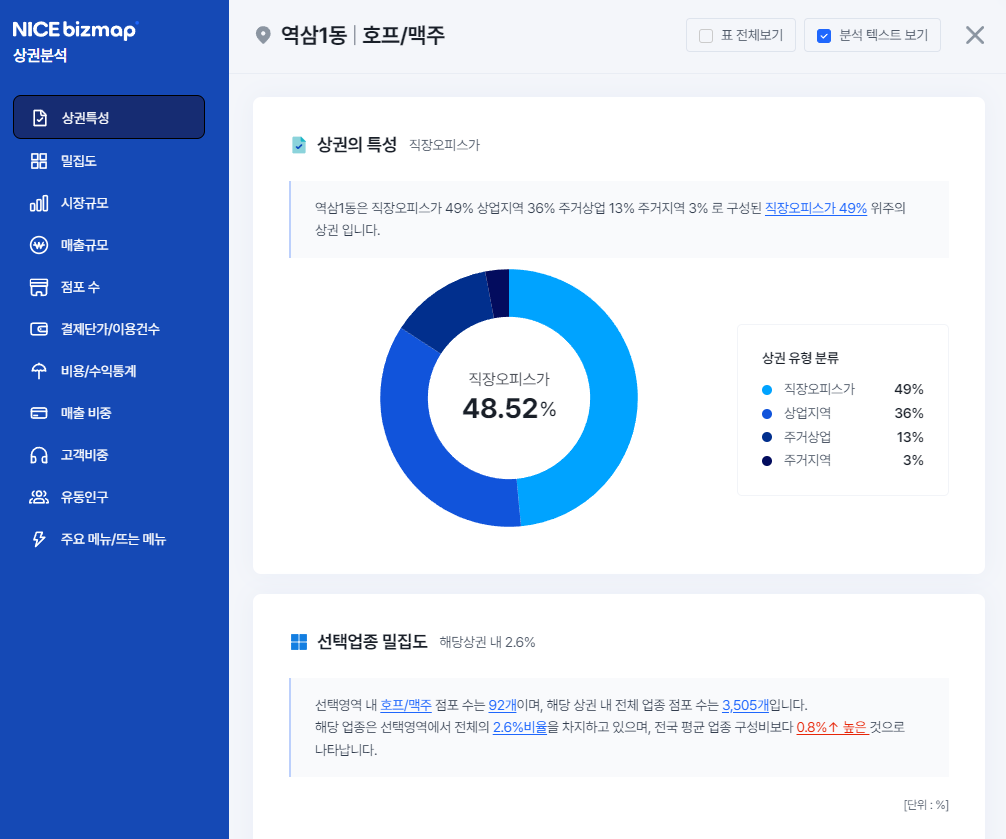Select the 결제단가/이용건수 icon
Viewport: 1006px width, 839px height.
[x=40, y=329]
